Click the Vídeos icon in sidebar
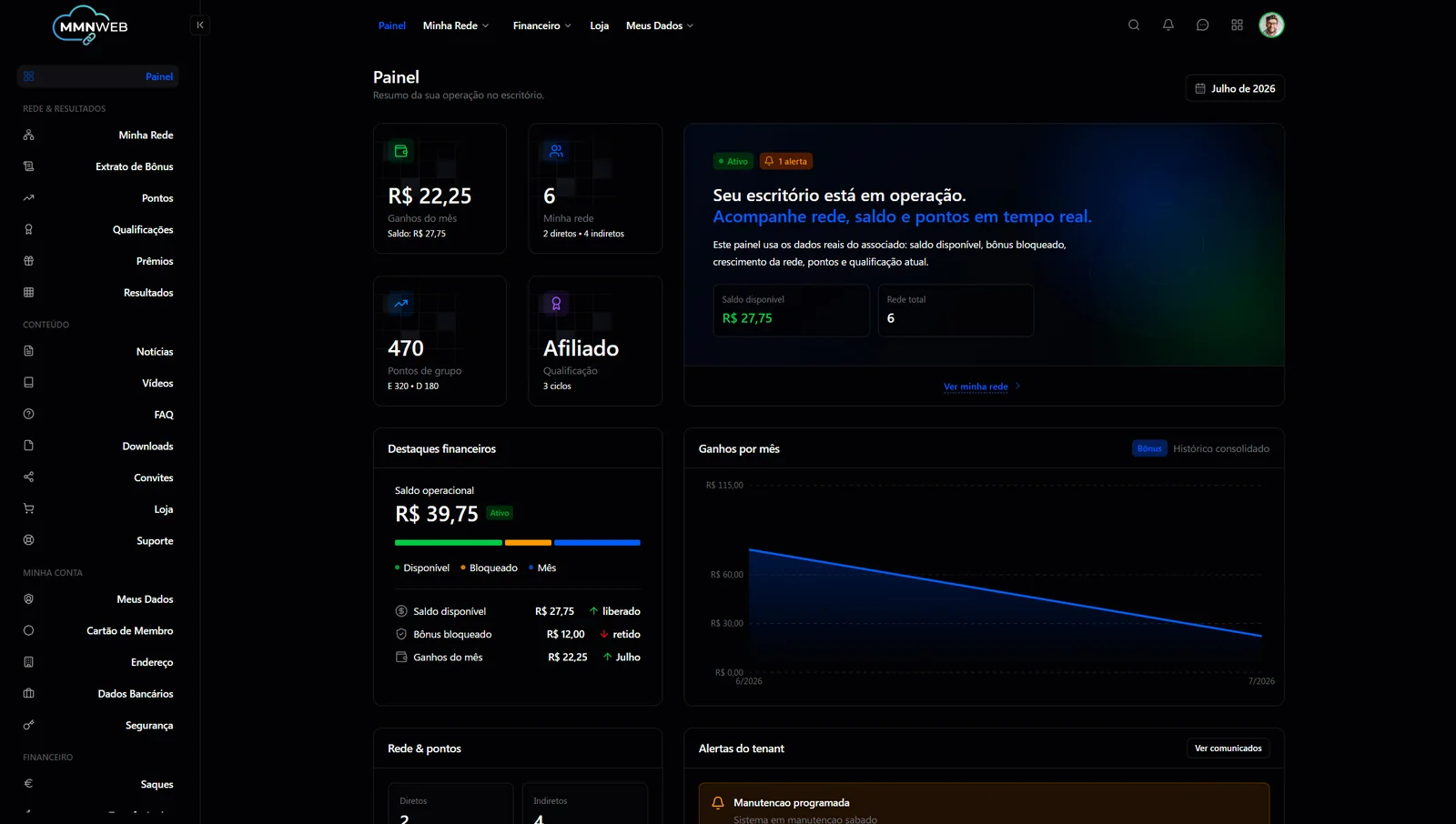The width and height of the screenshot is (1456, 824). click(29, 383)
